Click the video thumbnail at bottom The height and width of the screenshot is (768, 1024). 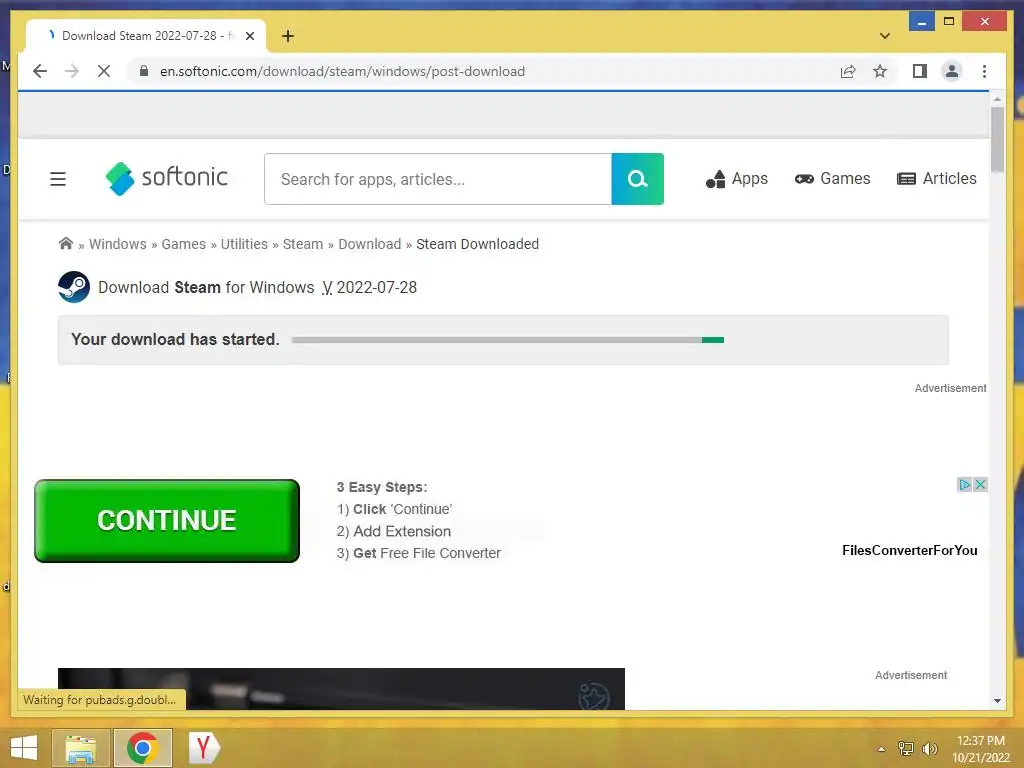tap(342, 688)
